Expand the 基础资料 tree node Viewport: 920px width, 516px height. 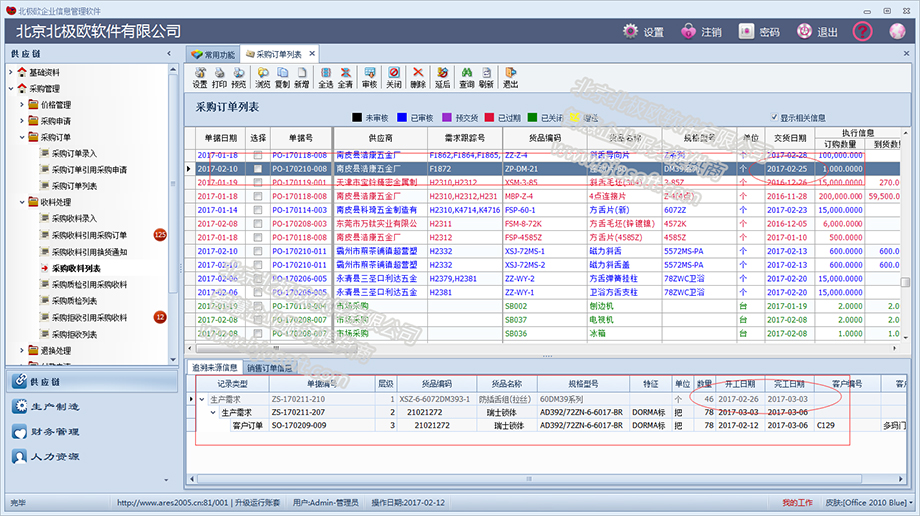point(11,72)
